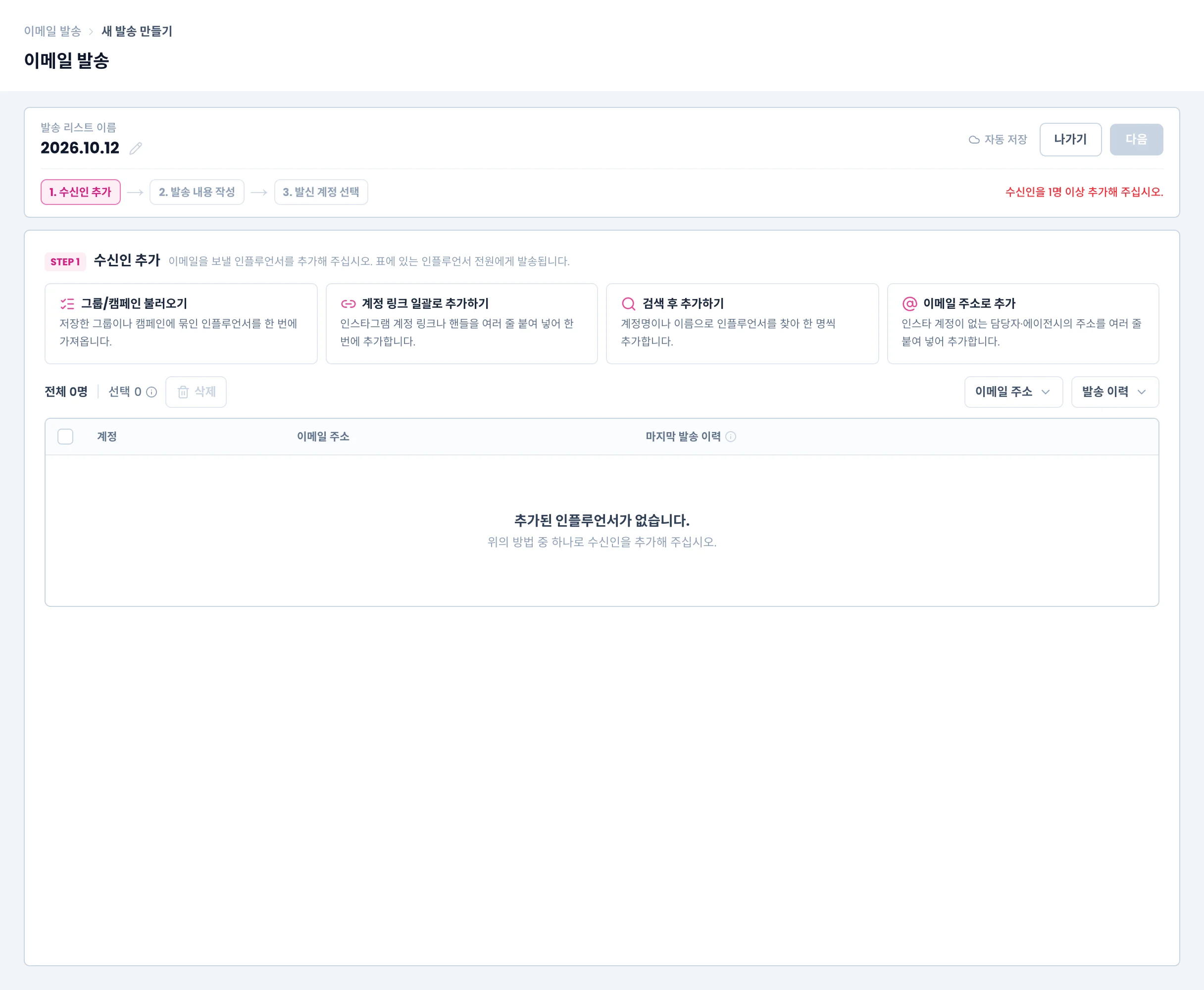The width and height of the screenshot is (1204, 990).
Task: Click the 나가기 button
Action: (x=1070, y=140)
